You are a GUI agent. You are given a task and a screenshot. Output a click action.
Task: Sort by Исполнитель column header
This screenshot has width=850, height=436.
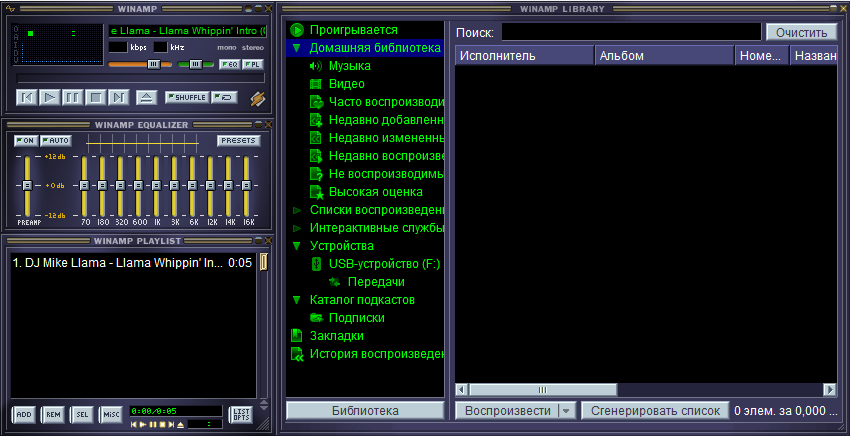(x=525, y=56)
